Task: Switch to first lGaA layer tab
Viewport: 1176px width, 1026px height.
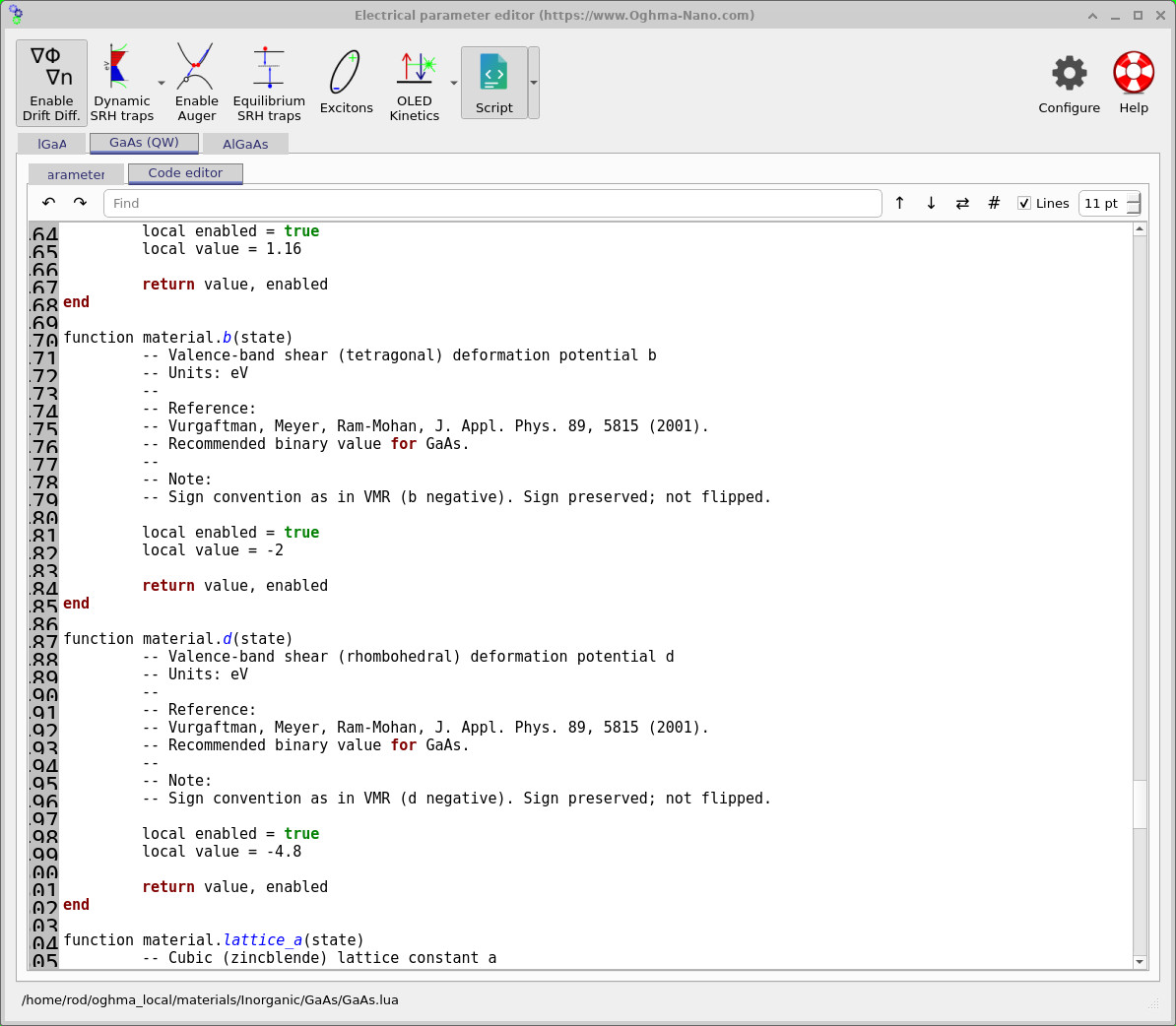Action: point(52,144)
